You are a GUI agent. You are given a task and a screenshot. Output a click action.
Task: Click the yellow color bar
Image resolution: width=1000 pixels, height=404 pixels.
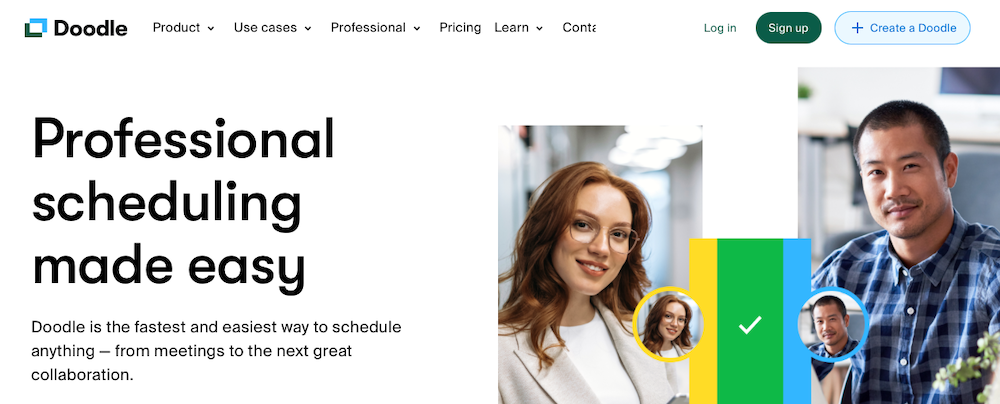(703, 321)
